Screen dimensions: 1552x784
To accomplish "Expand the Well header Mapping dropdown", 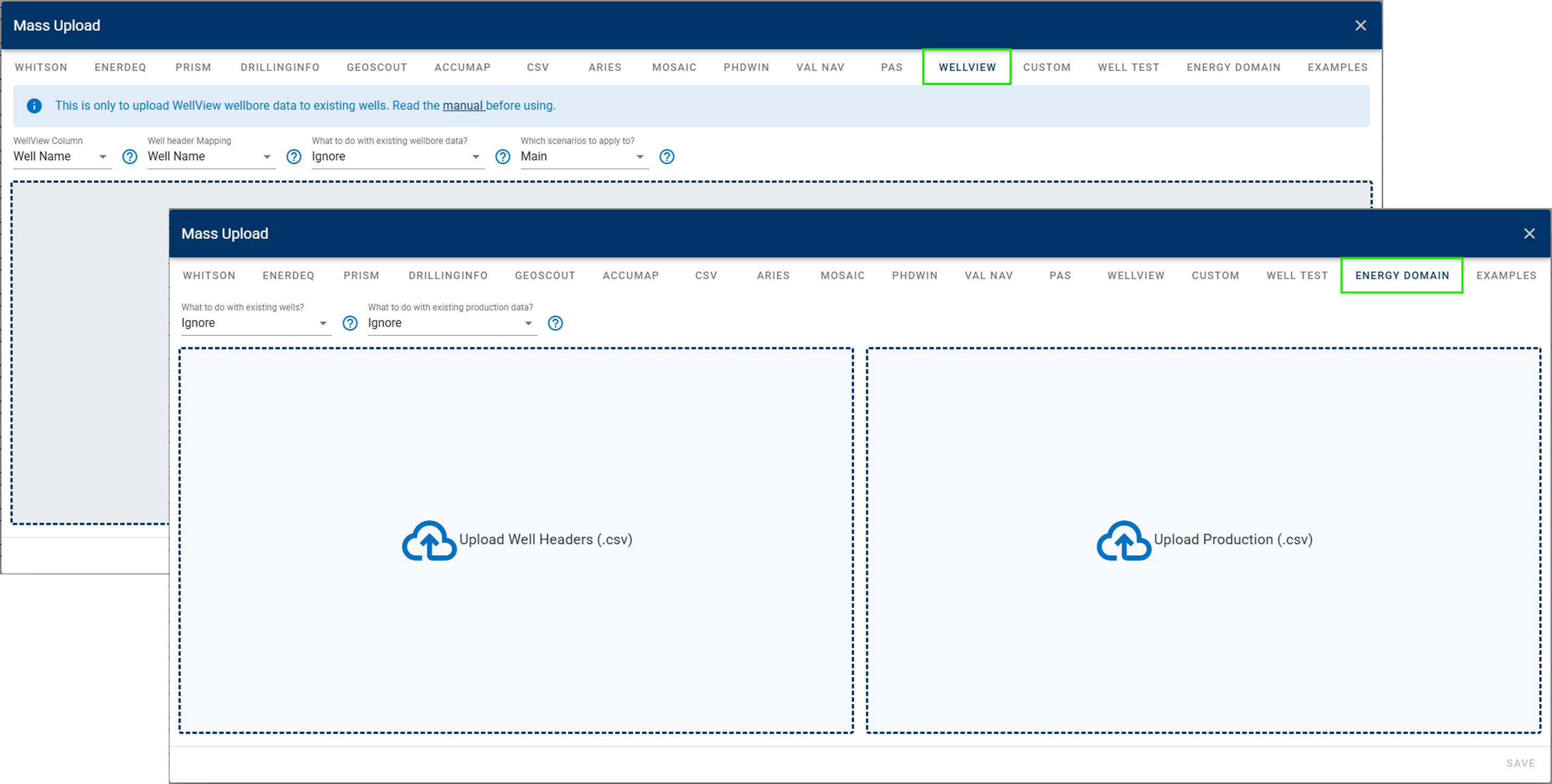I will (211, 156).
